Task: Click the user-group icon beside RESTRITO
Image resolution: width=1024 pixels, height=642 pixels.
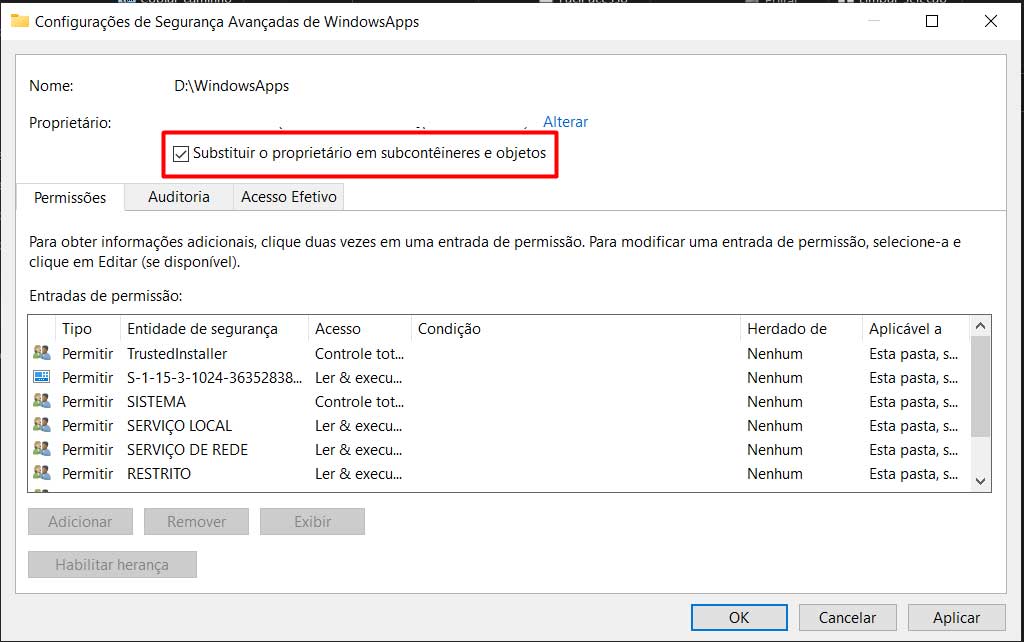Action: point(42,473)
